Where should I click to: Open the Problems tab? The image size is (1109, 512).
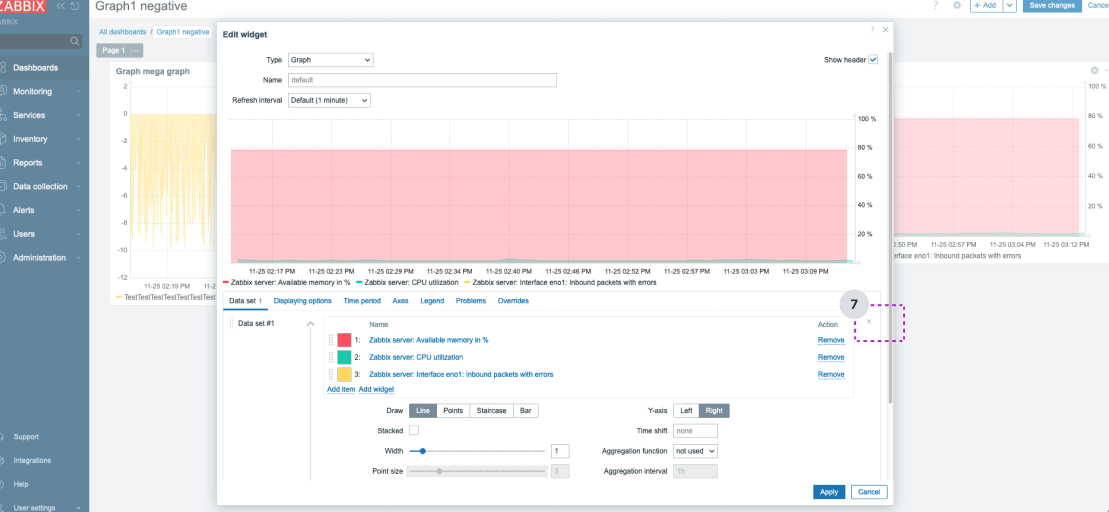click(x=471, y=301)
